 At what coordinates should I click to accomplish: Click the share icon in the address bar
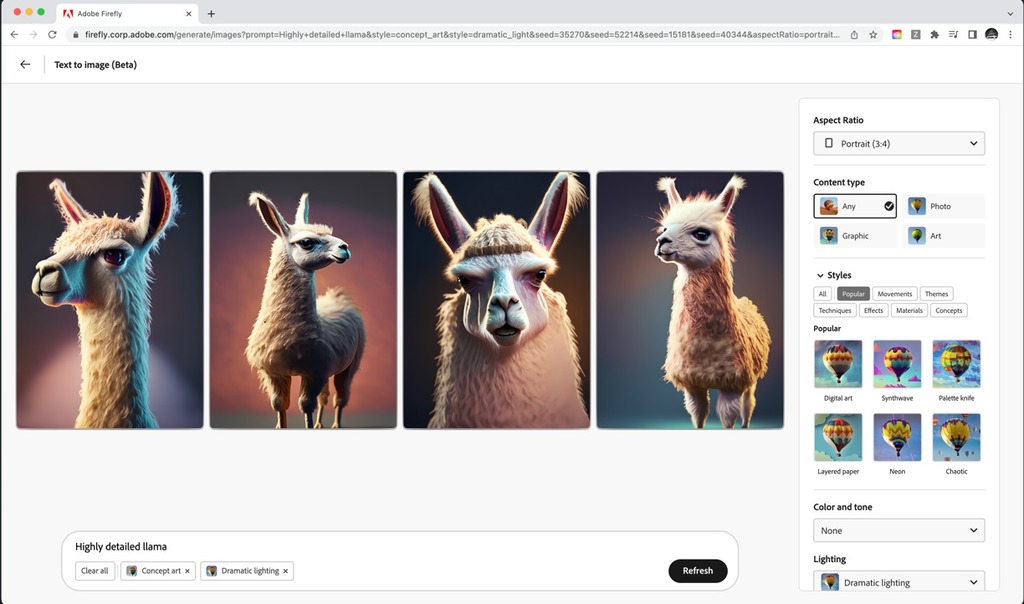[x=854, y=35]
